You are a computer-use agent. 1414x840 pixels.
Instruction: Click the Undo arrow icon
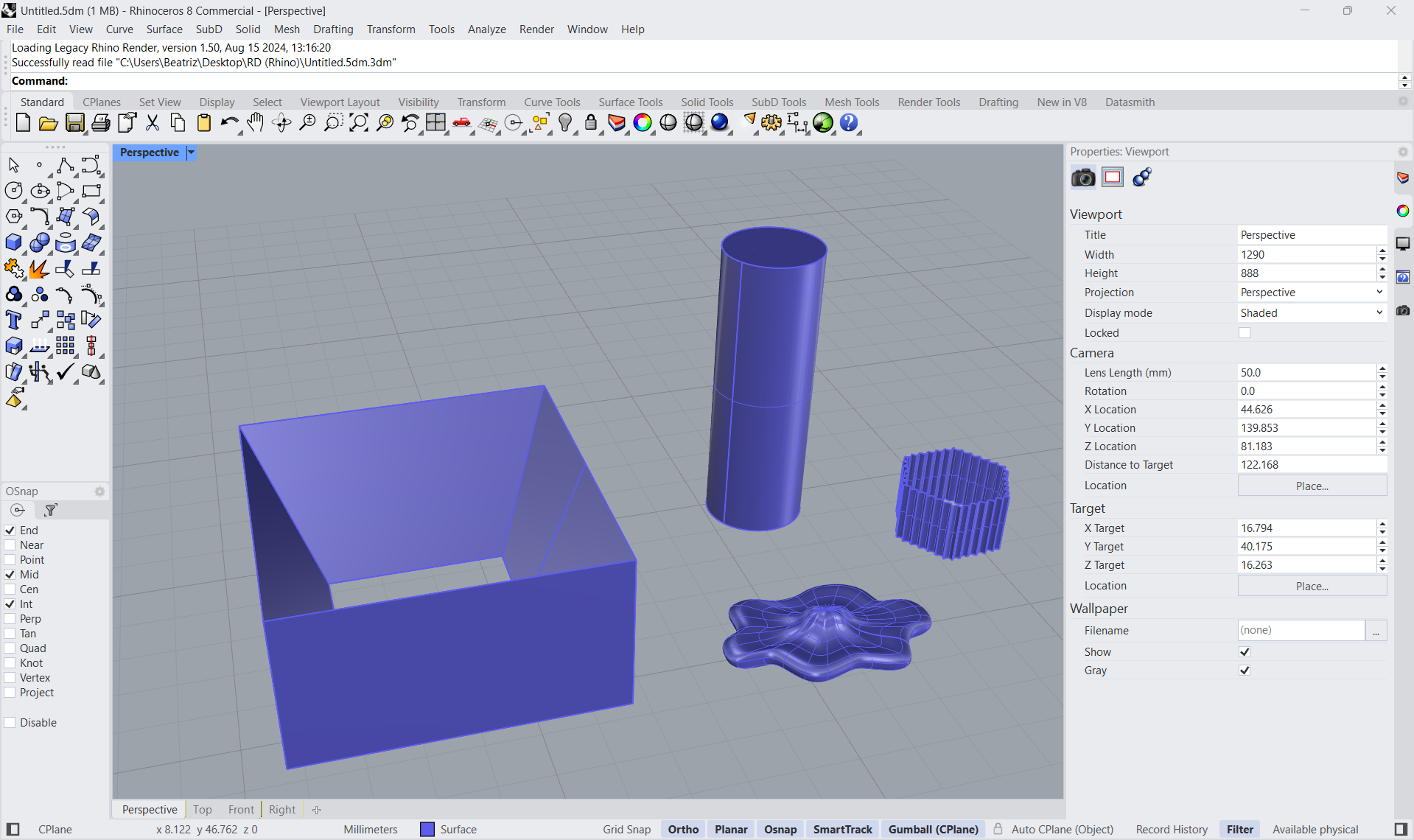[229, 123]
